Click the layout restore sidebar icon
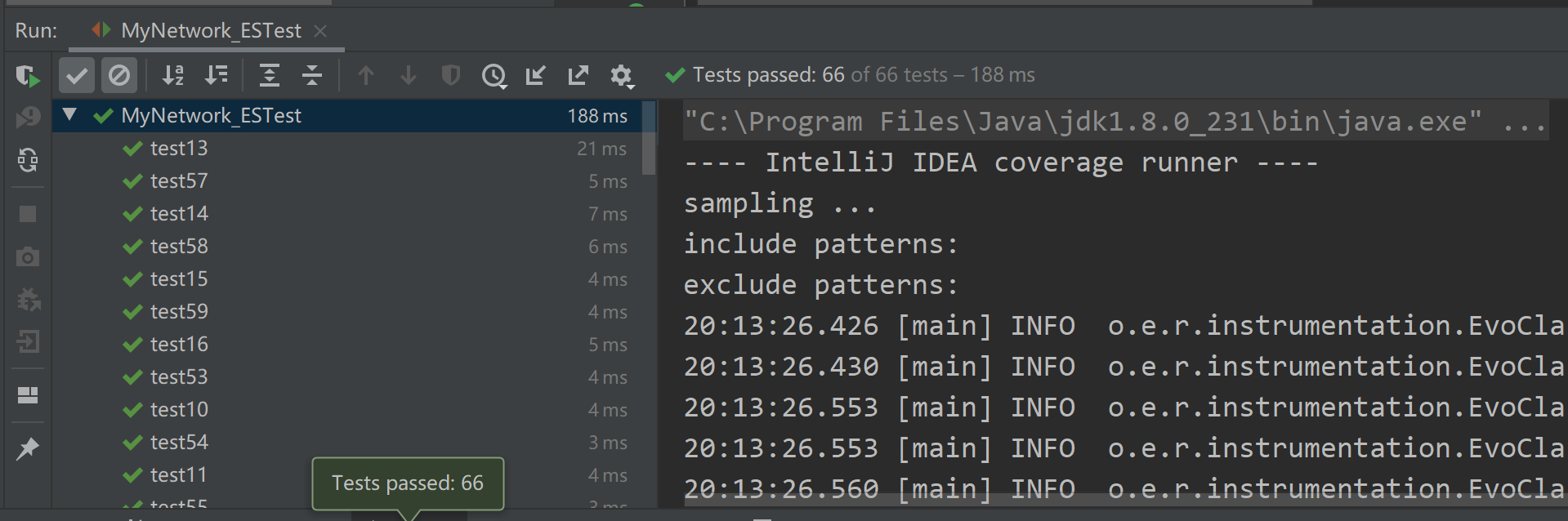This screenshot has height=521, width=1568. 28,395
